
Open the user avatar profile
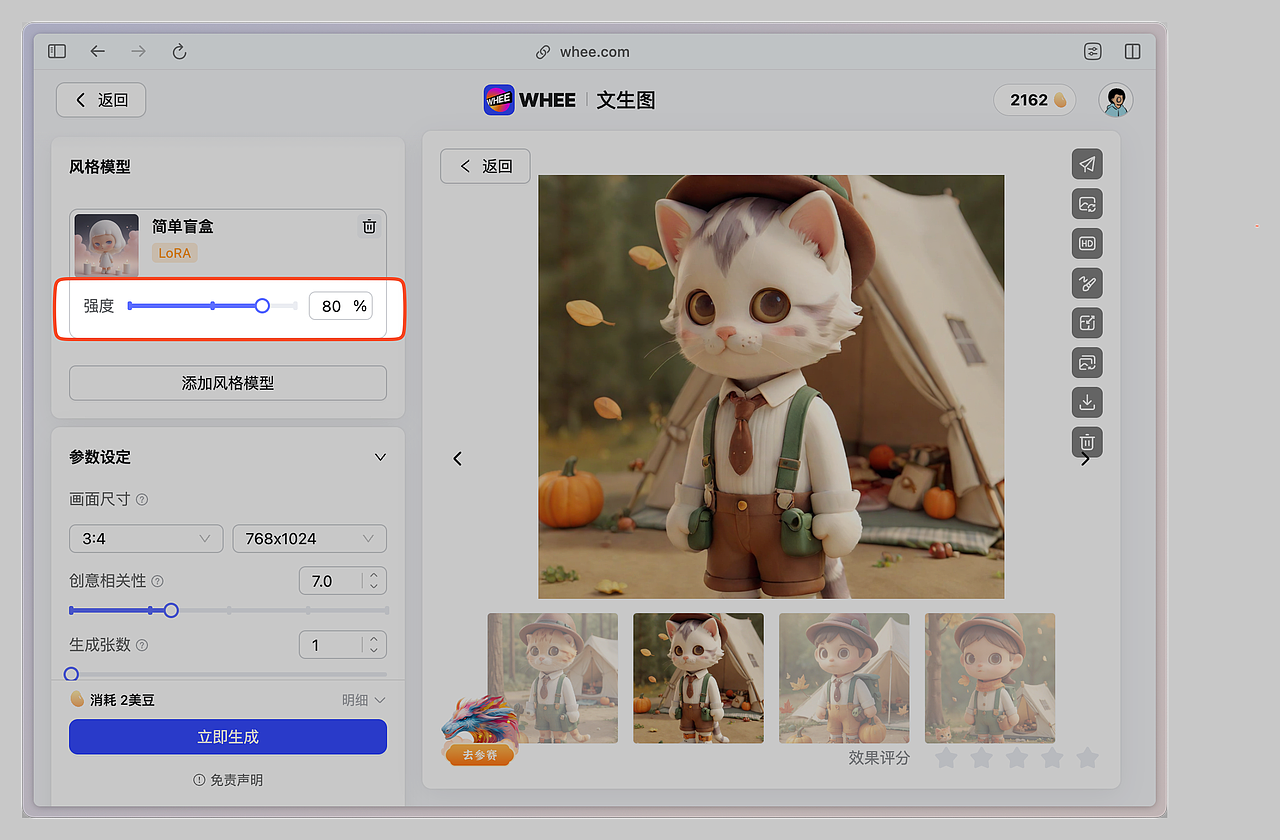1116,100
